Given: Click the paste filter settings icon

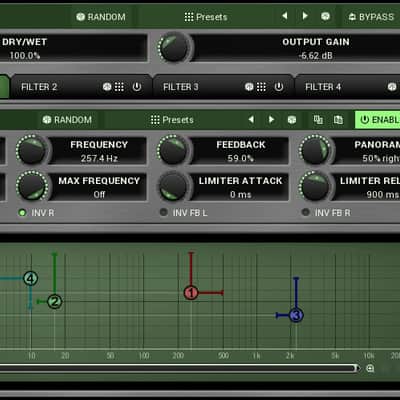Looking at the screenshot, I should [338, 119].
